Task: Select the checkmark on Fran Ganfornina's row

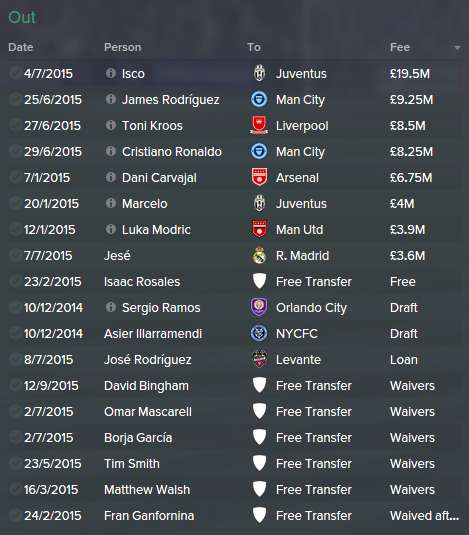Action: 15,515
